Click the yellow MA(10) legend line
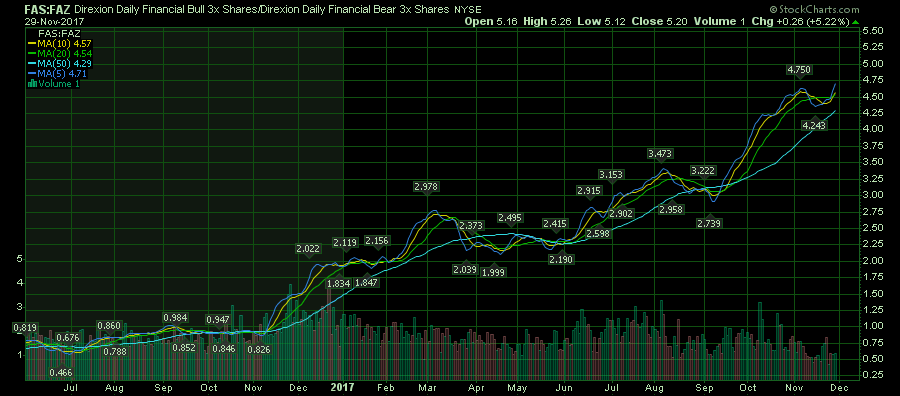 33,42
